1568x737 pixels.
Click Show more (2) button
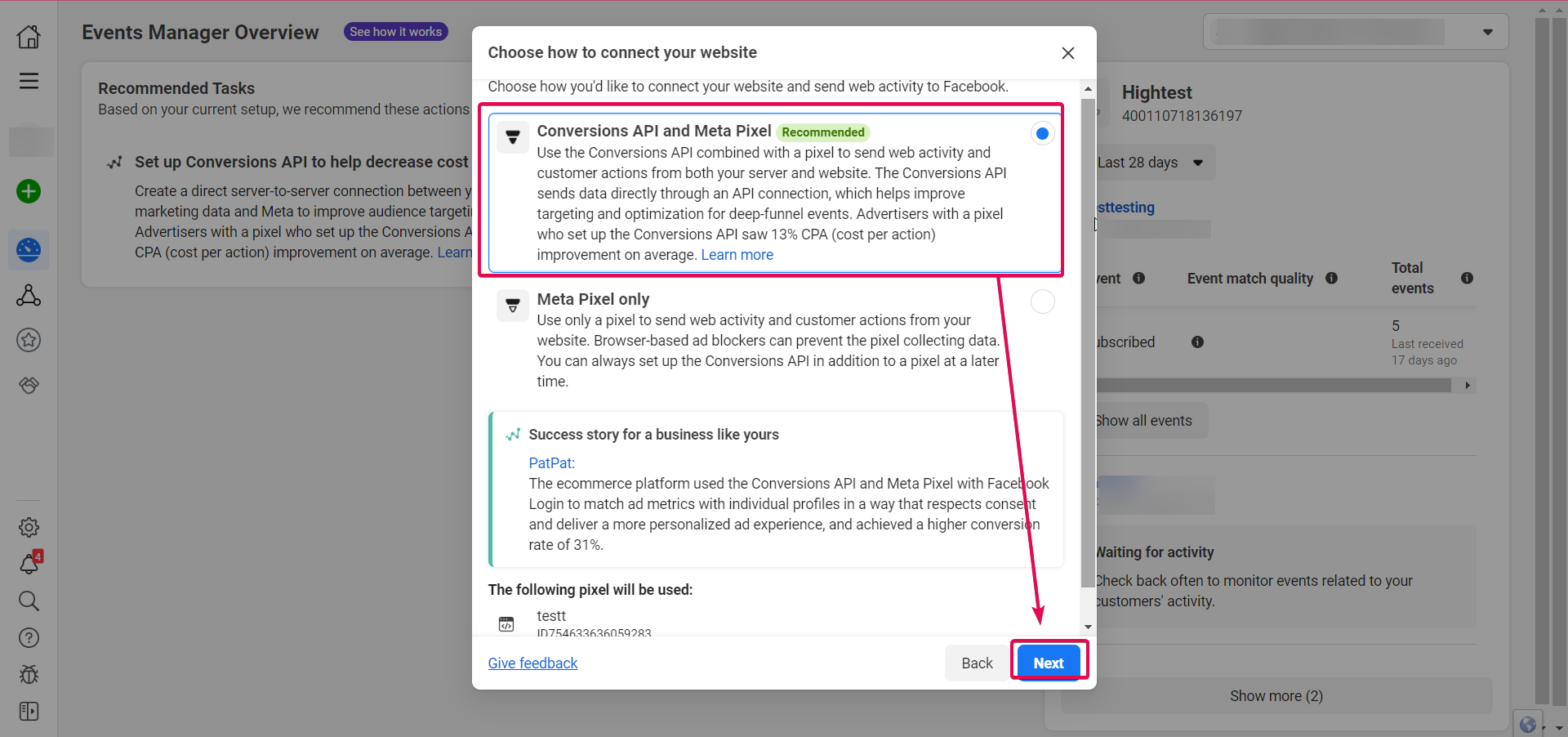point(1276,695)
